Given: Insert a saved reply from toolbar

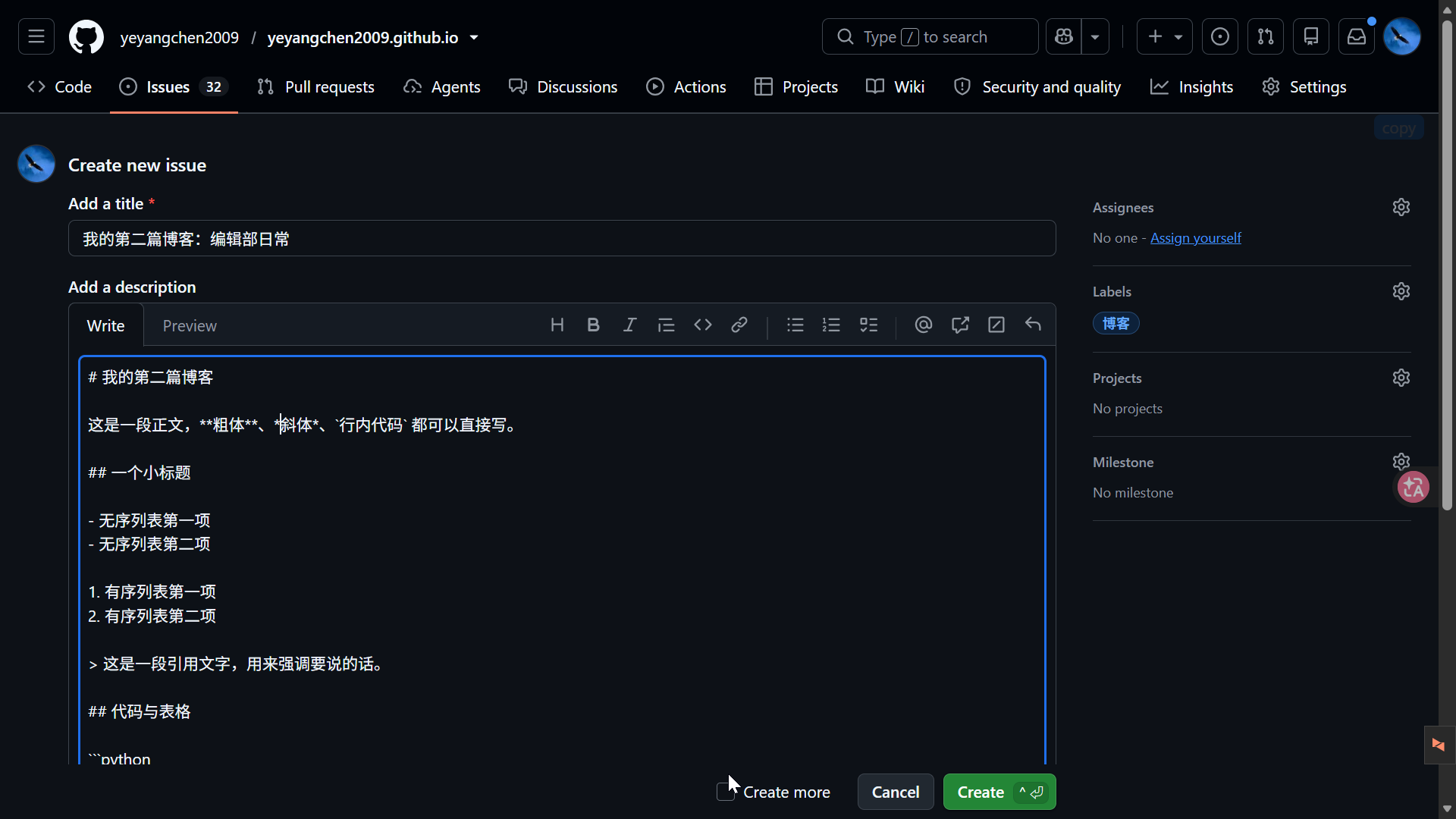Looking at the screenshot, I should (x=1033, y=325).
